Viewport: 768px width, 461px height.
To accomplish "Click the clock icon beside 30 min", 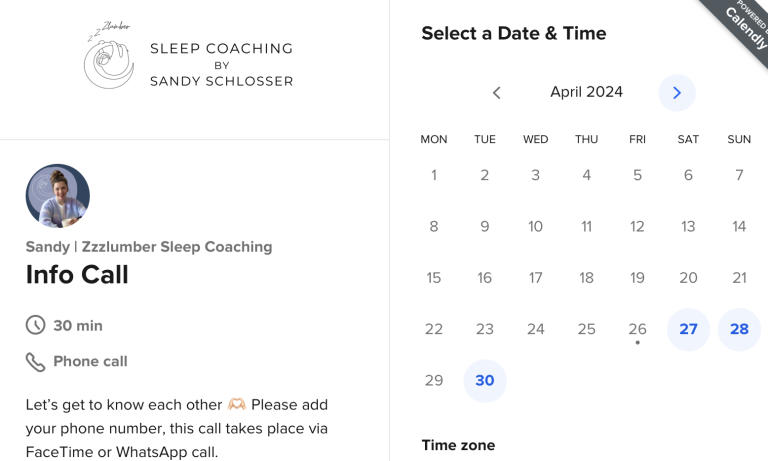I will [35, 325].
